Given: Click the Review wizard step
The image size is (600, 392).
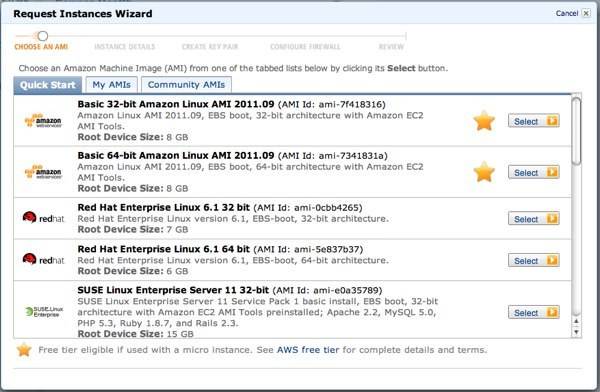Looking at the screenshot, I should [391, 47].
